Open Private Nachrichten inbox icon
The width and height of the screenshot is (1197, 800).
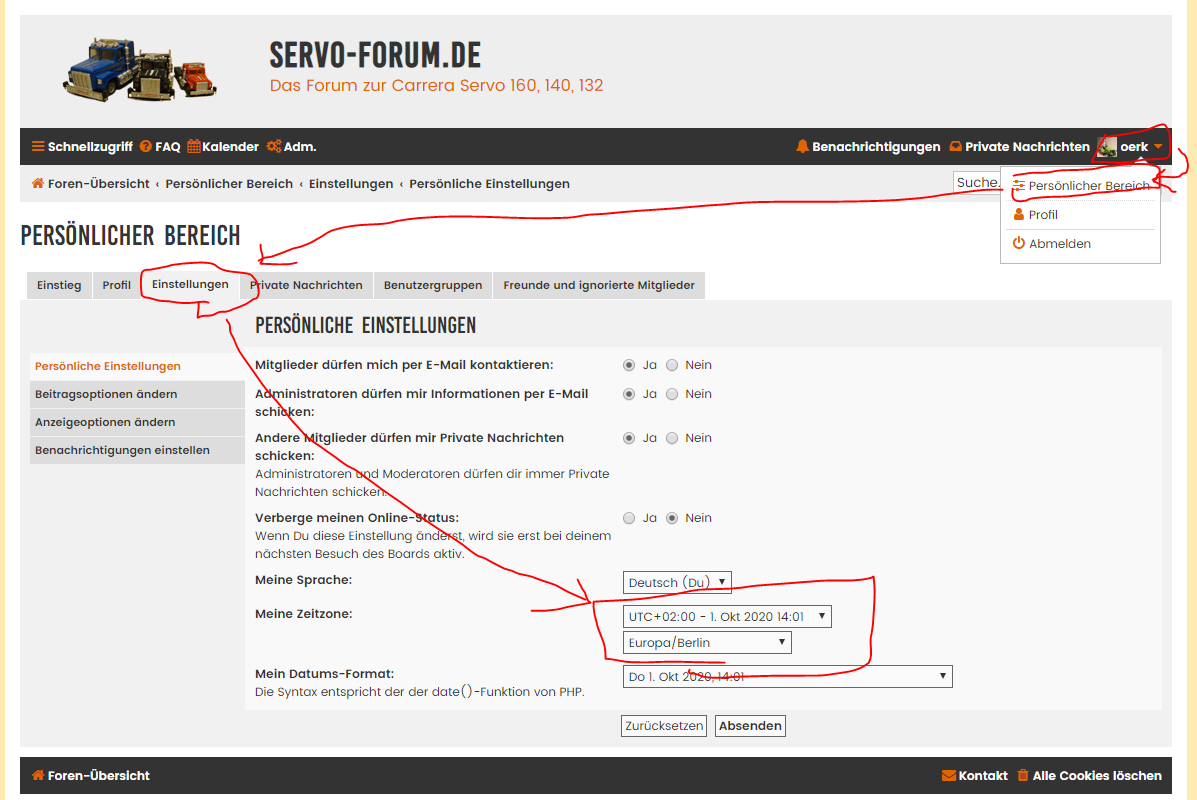(x=955, y=147)
